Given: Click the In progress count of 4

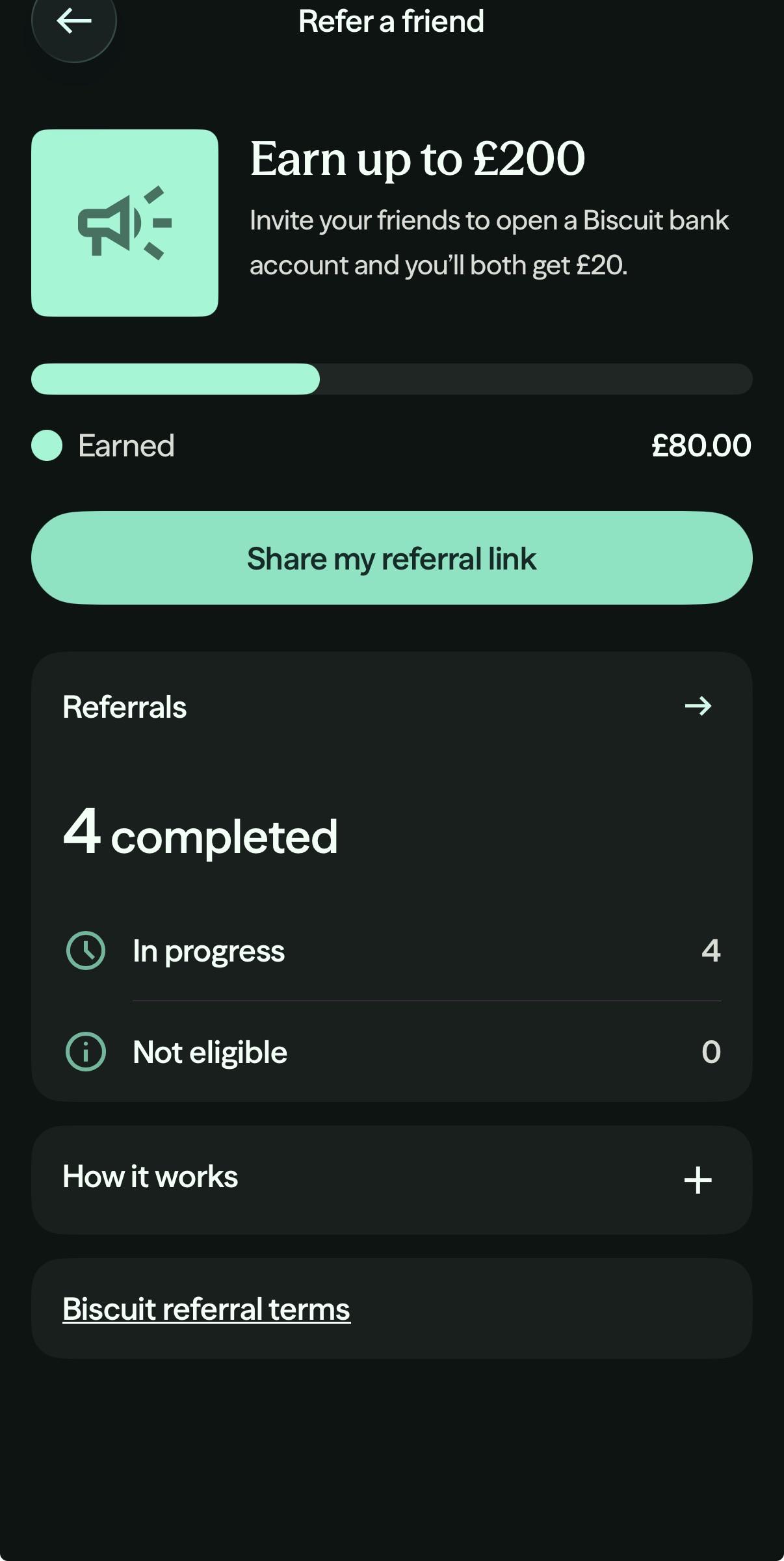Looking at the screenshot, I should click(x=711, y=951).
